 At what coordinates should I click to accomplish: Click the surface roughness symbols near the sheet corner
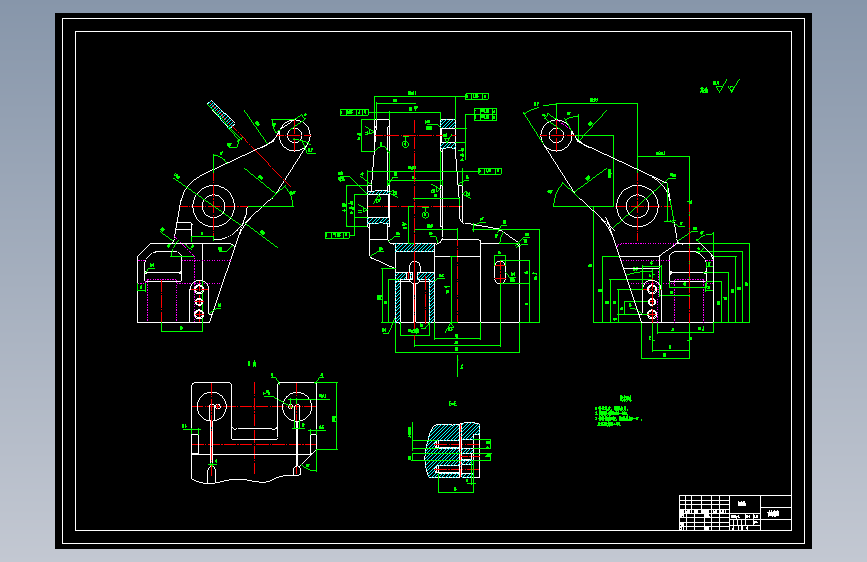point(719,87)
